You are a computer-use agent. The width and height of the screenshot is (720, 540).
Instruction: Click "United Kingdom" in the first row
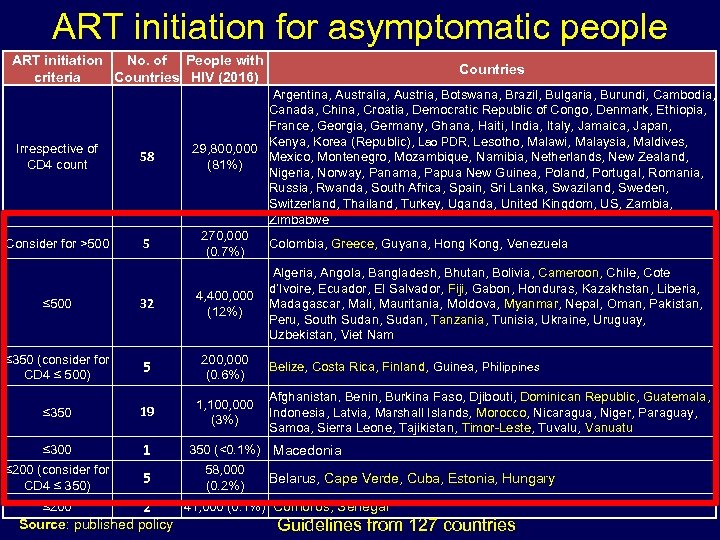pos(546,203)
